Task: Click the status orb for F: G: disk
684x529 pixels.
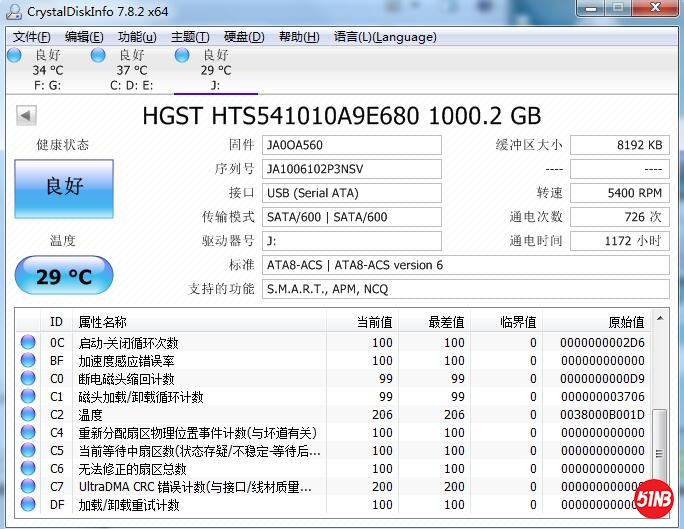Action: coord(14,55)
